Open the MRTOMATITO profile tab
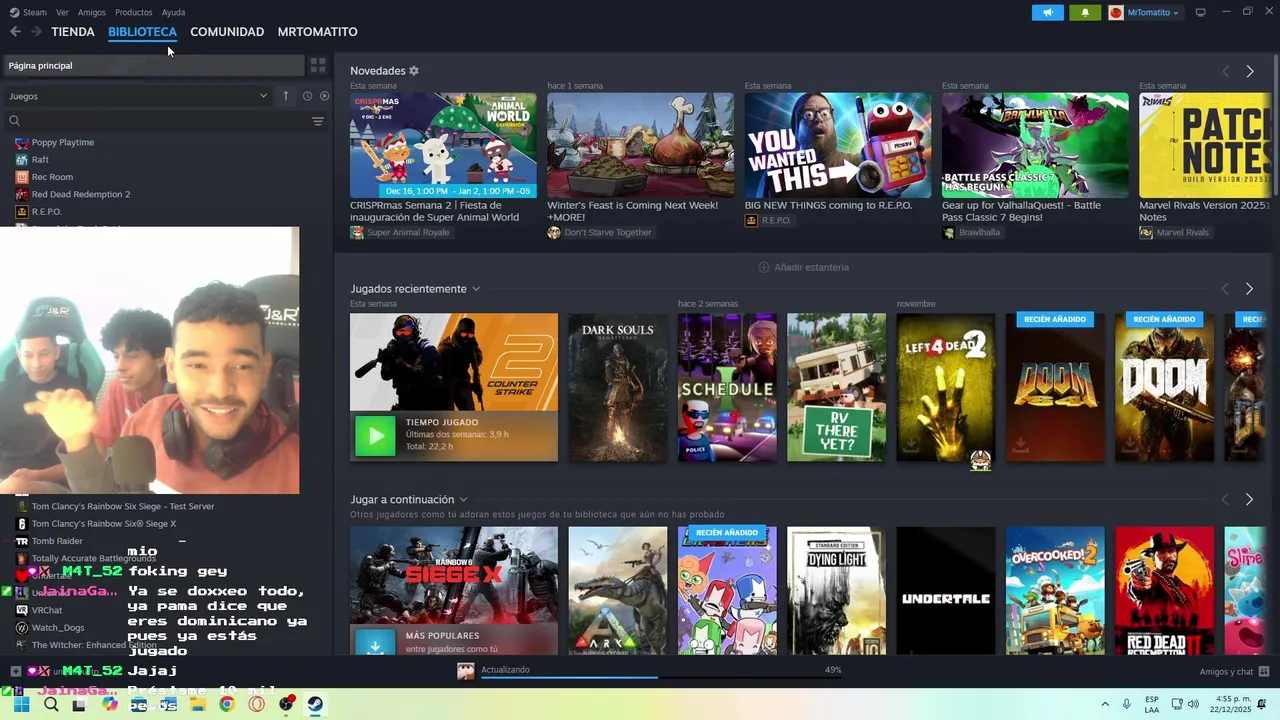1280x720 pixels. [317, 32]
